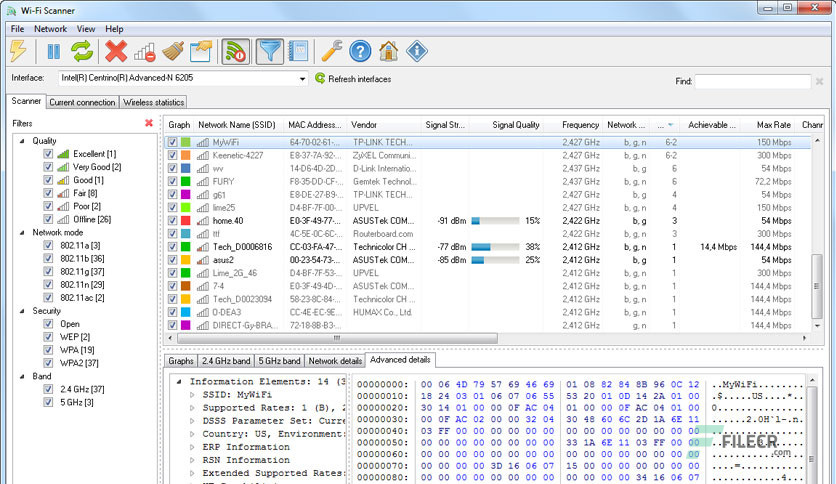Image resolution: width=836 pixels, height=484 pixels.
Task: Click the red X delete toolbar icon
Action: 116,52
